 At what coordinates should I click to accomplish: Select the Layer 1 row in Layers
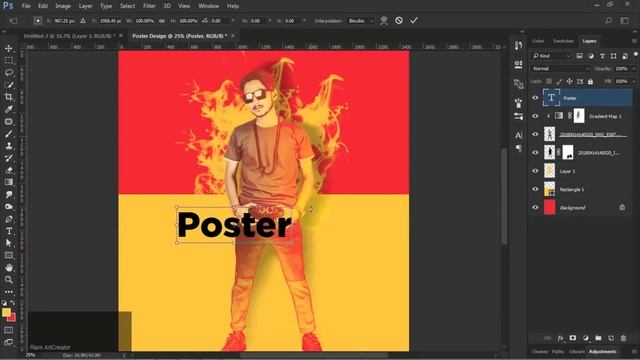[581, 171]
